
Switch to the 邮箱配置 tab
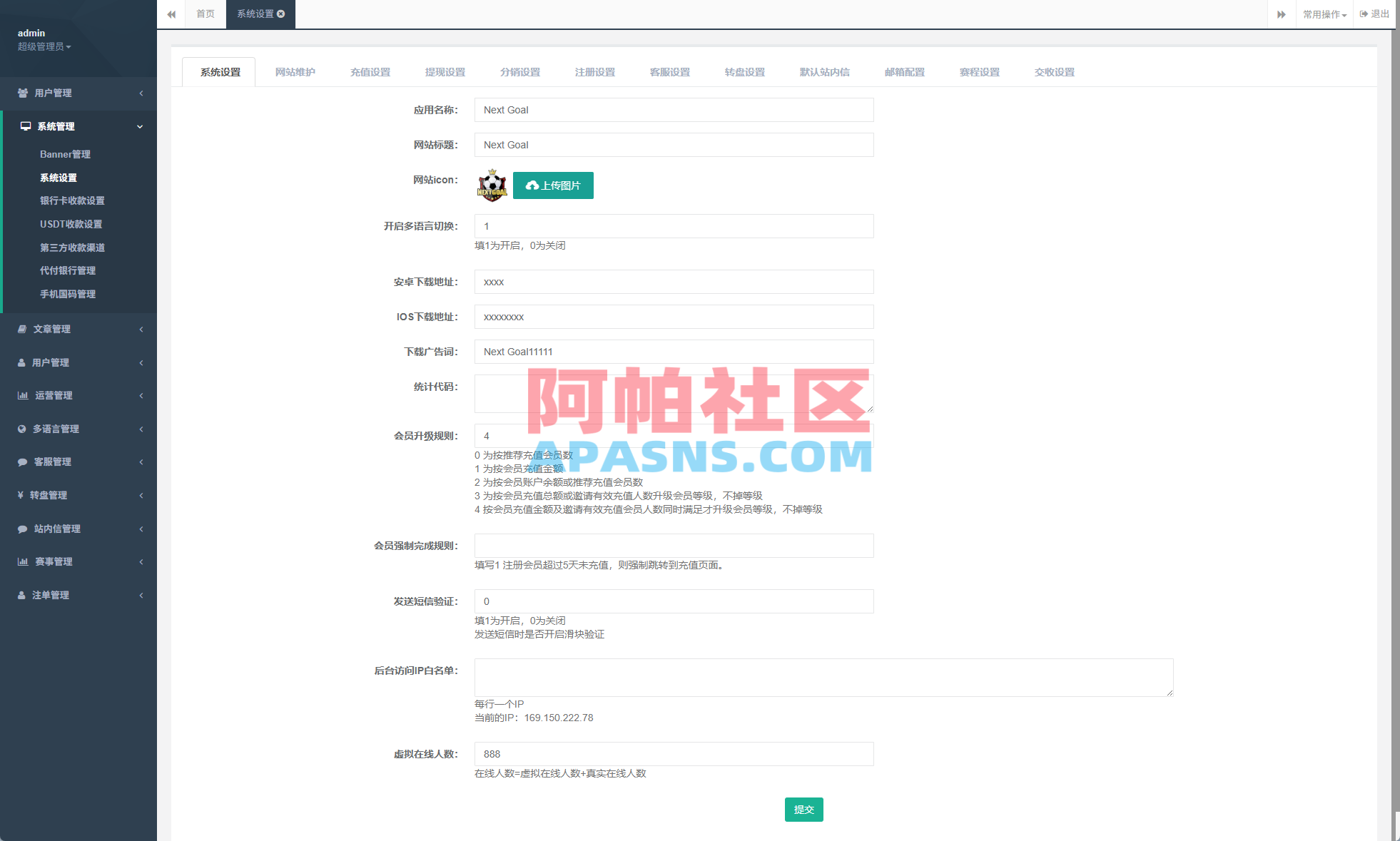tap(905, 72)
